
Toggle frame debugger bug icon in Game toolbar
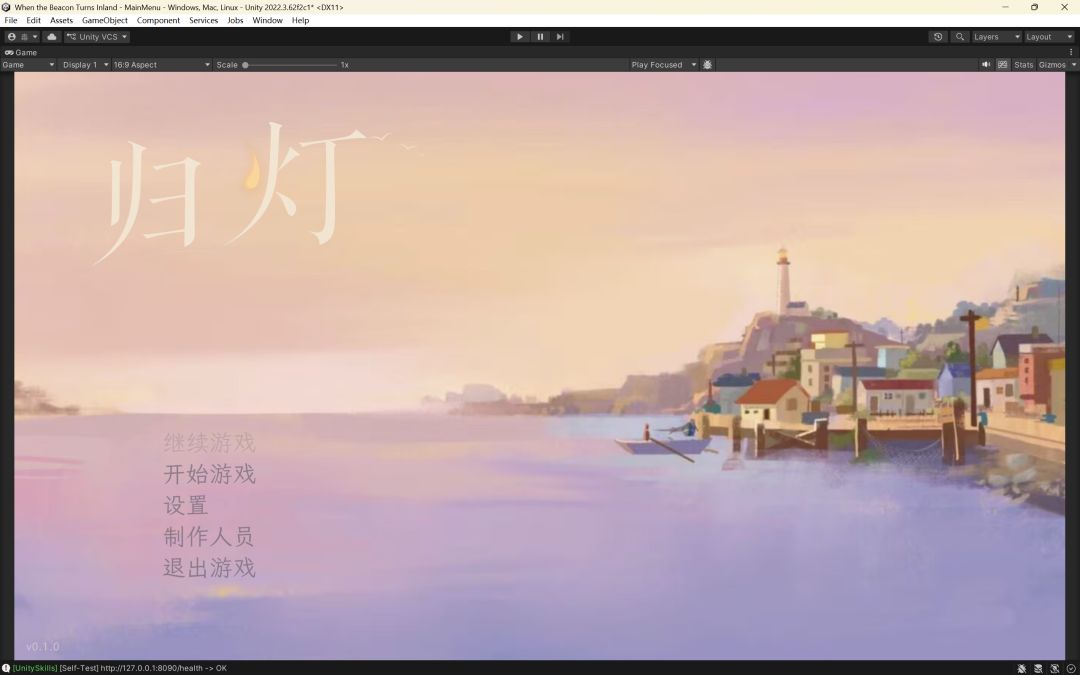[x=707, y=65]
